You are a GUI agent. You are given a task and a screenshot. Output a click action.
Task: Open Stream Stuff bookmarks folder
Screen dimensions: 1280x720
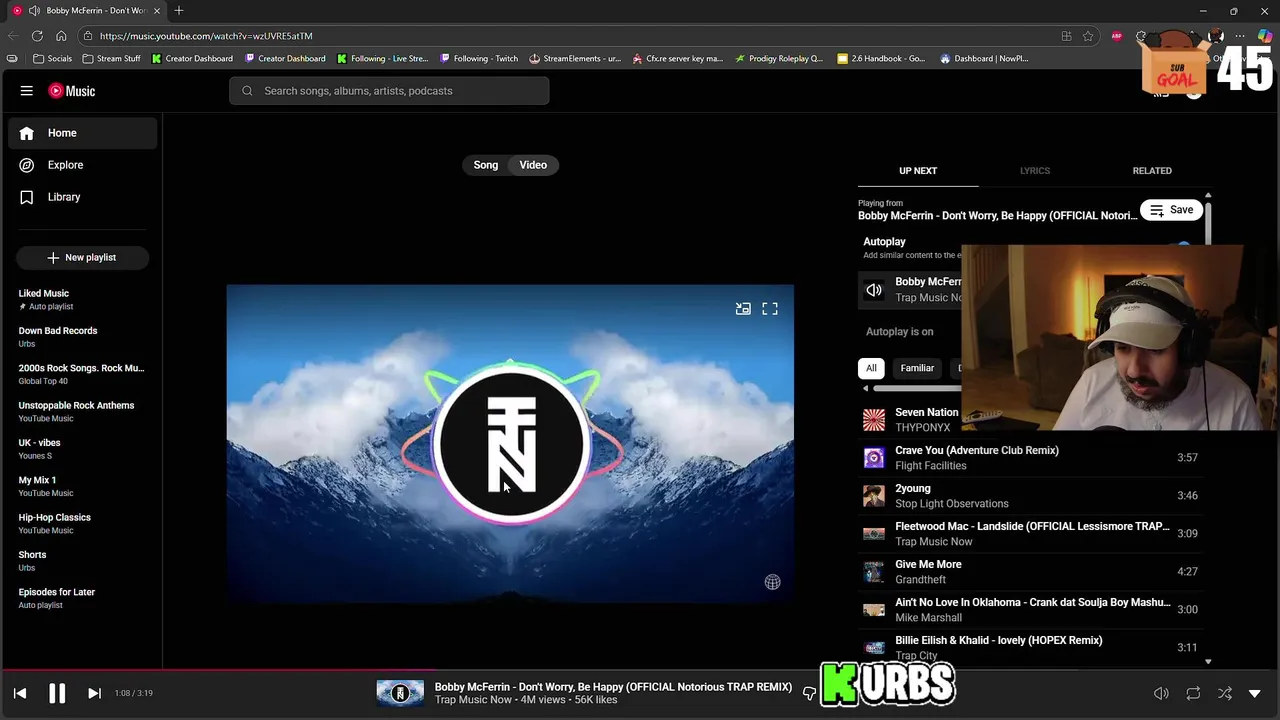111,58
